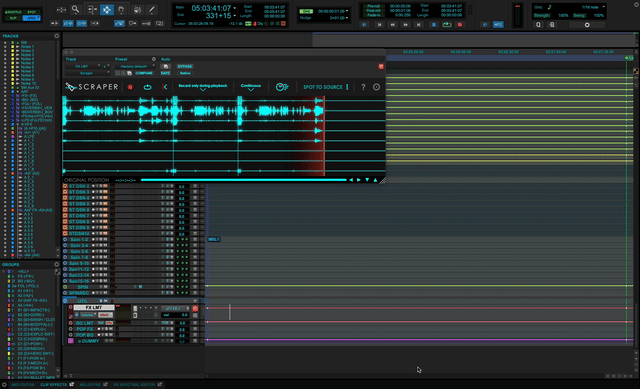The image size is (640, 389).
Task: Select the Zoomer tool in toolbar
Action: 76,9
